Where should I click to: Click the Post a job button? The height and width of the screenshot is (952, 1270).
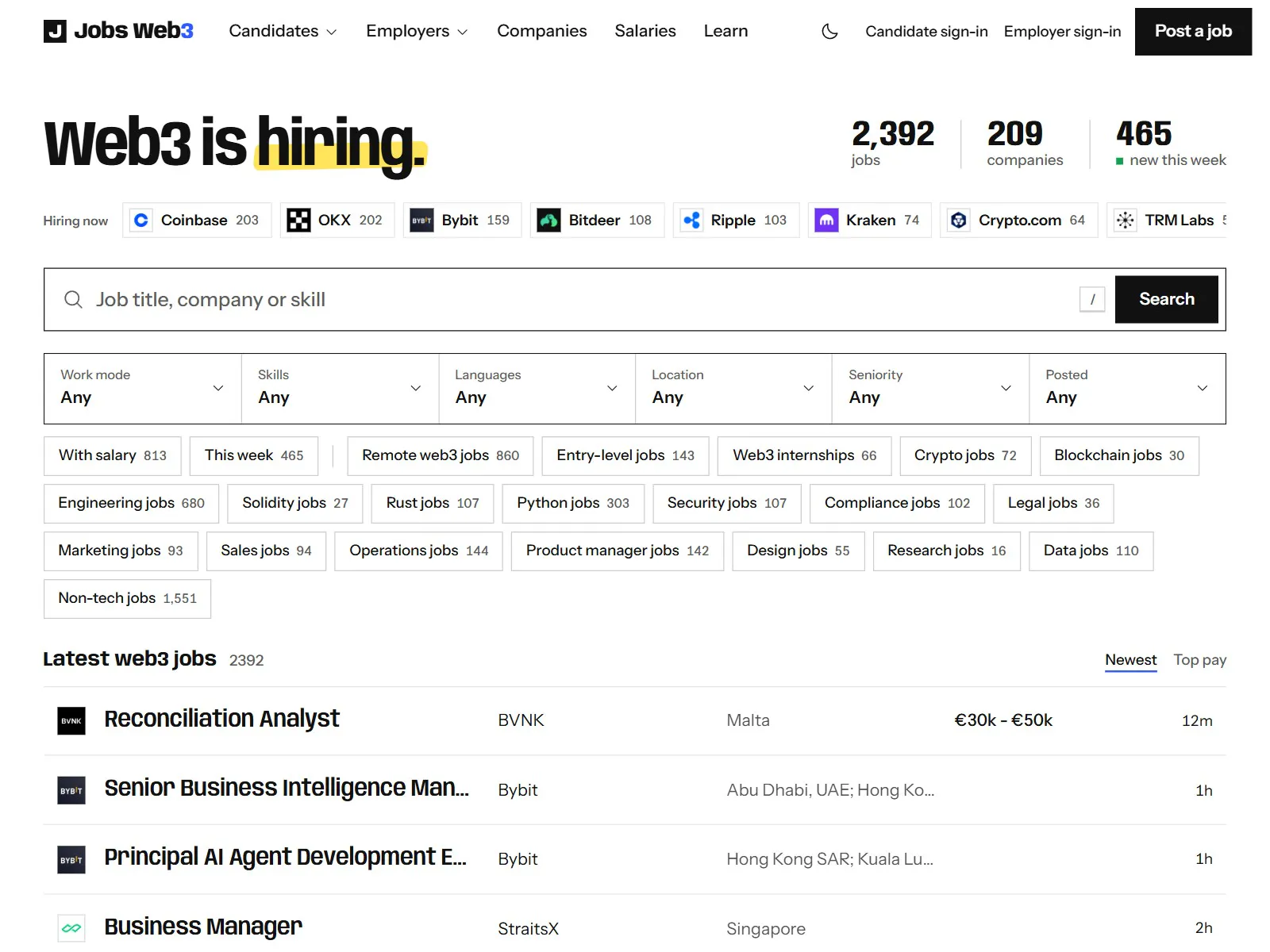[x=1193, y=31]
